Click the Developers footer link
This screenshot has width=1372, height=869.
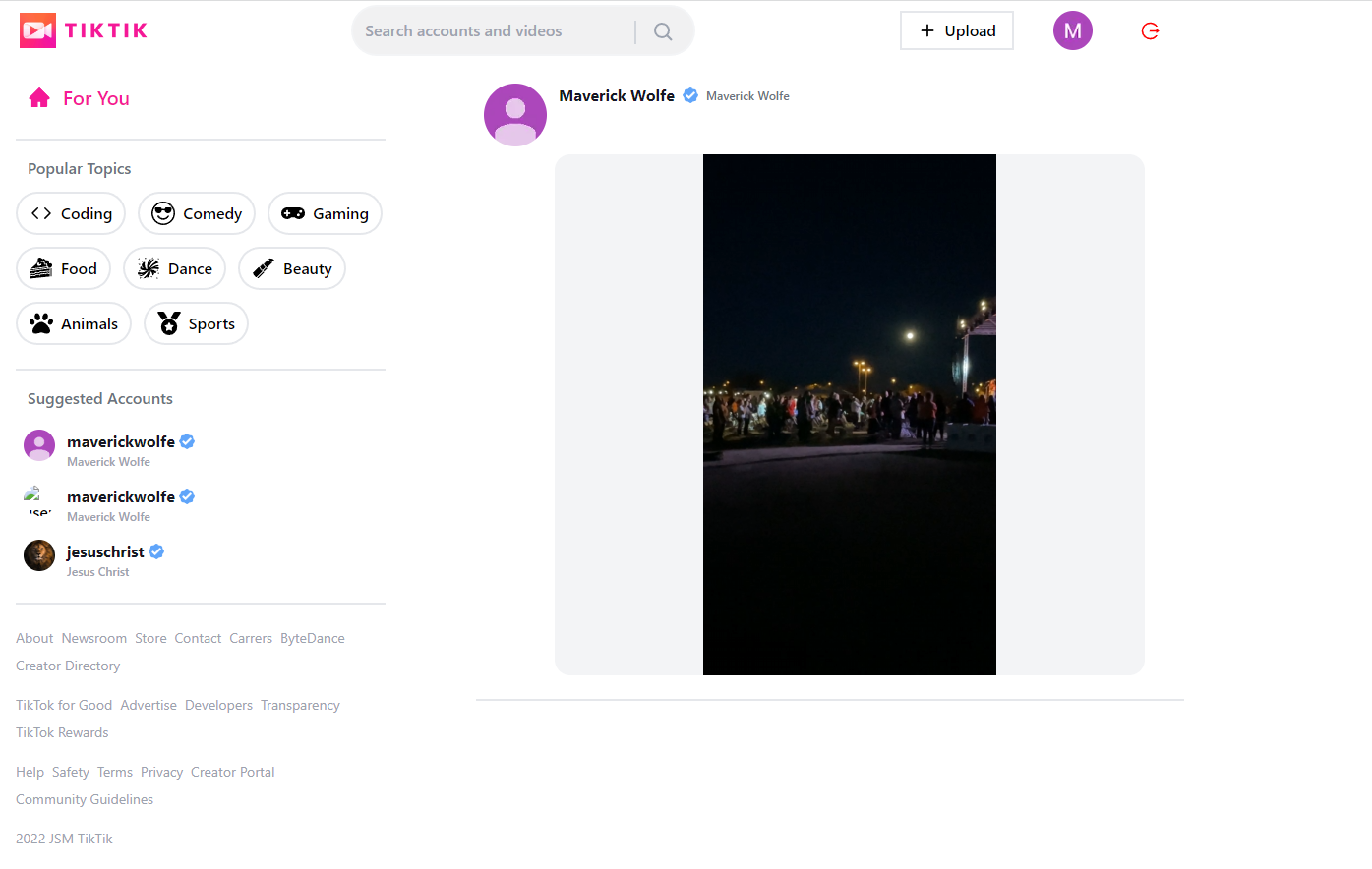pyautogui.click(x=218, y=705)
